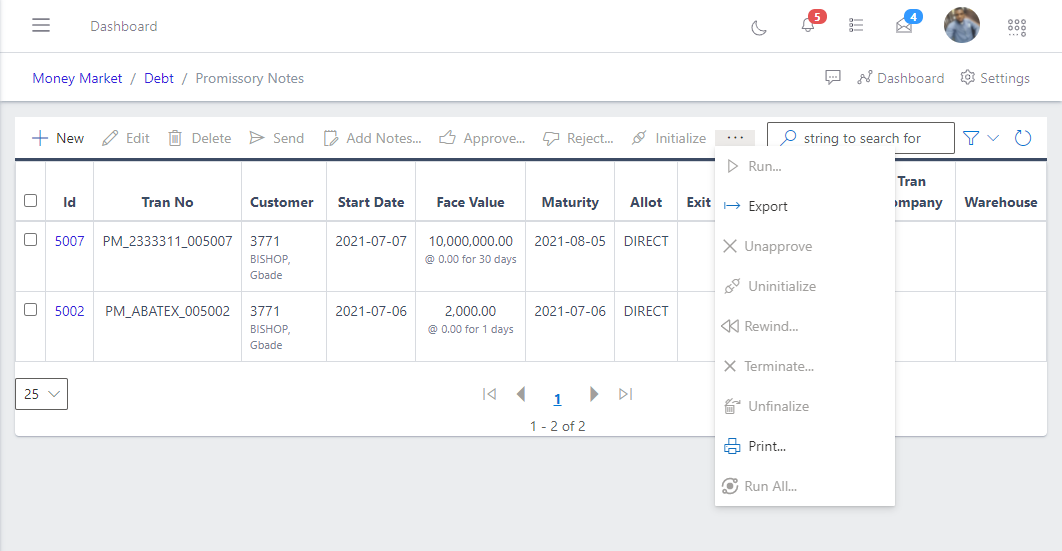Open the comments chat icon
The image size is (1062, 551).
pyautogui.click(x=832, y=78)
